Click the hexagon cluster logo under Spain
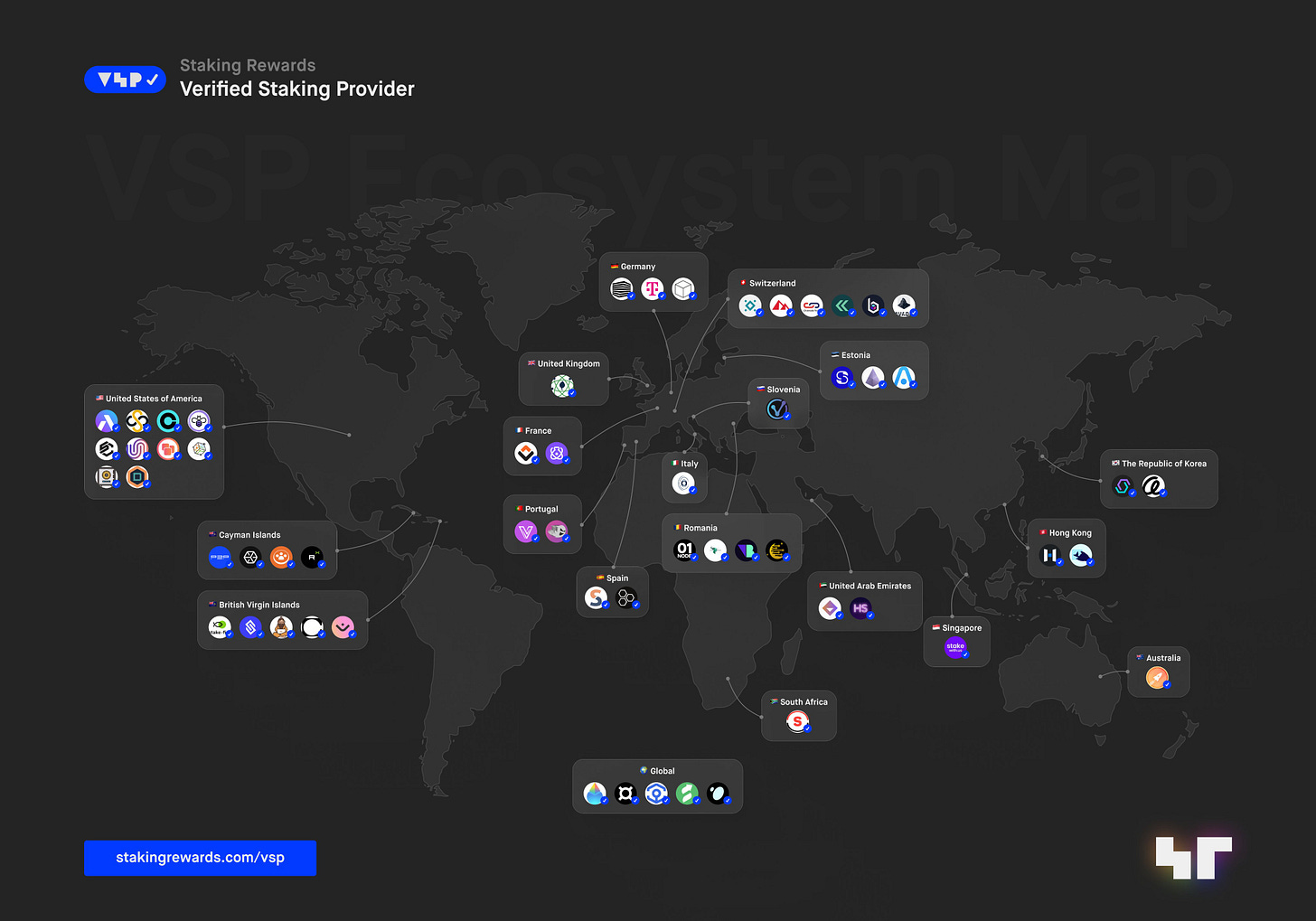Image resolution: width=1316 pixels, height=921 pixels. [626, 597]
